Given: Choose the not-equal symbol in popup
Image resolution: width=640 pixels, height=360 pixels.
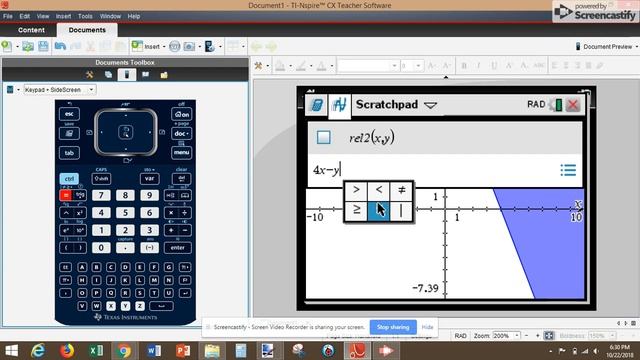Looking at the screenshot, I should (x=401, y=190).
